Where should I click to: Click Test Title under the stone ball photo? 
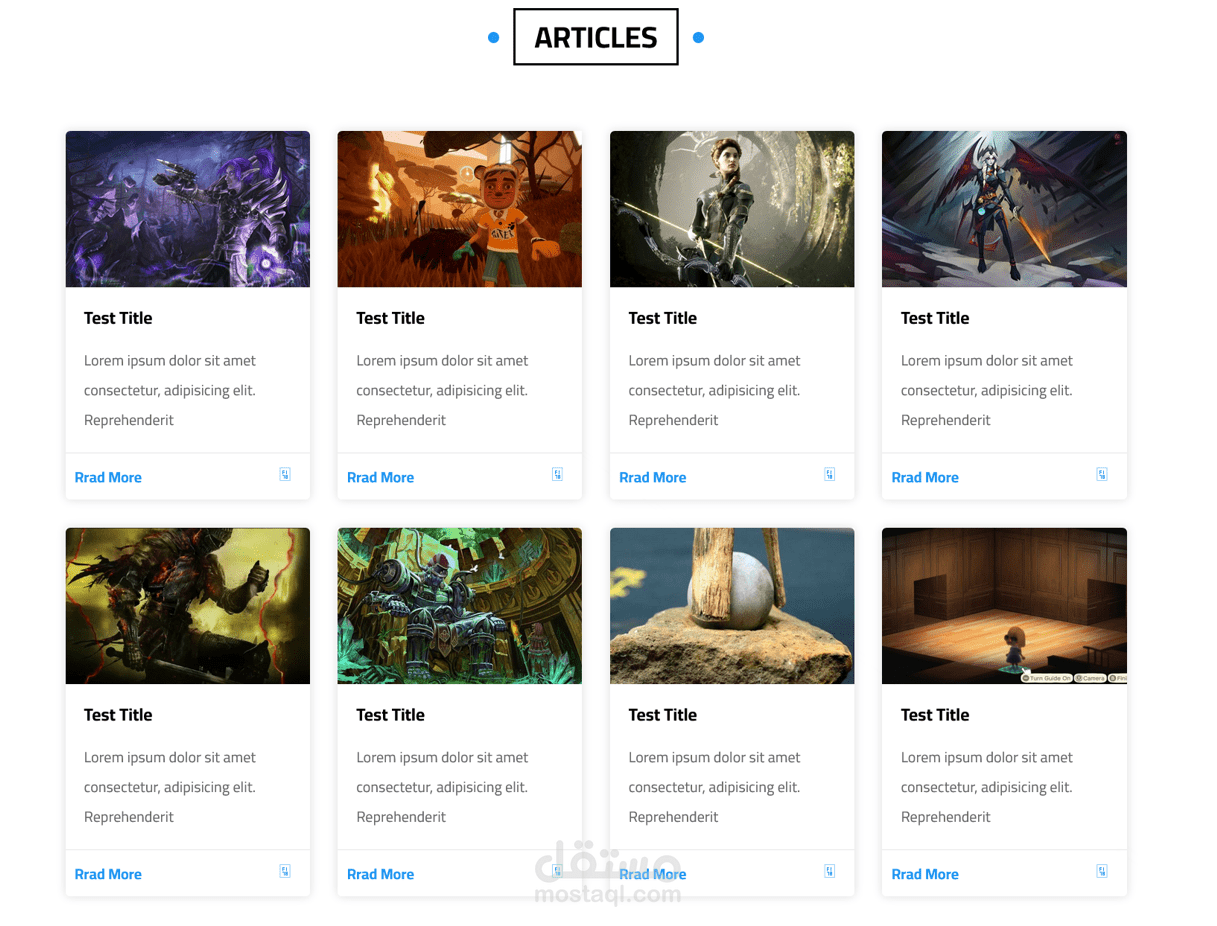(x=662, y=715)
